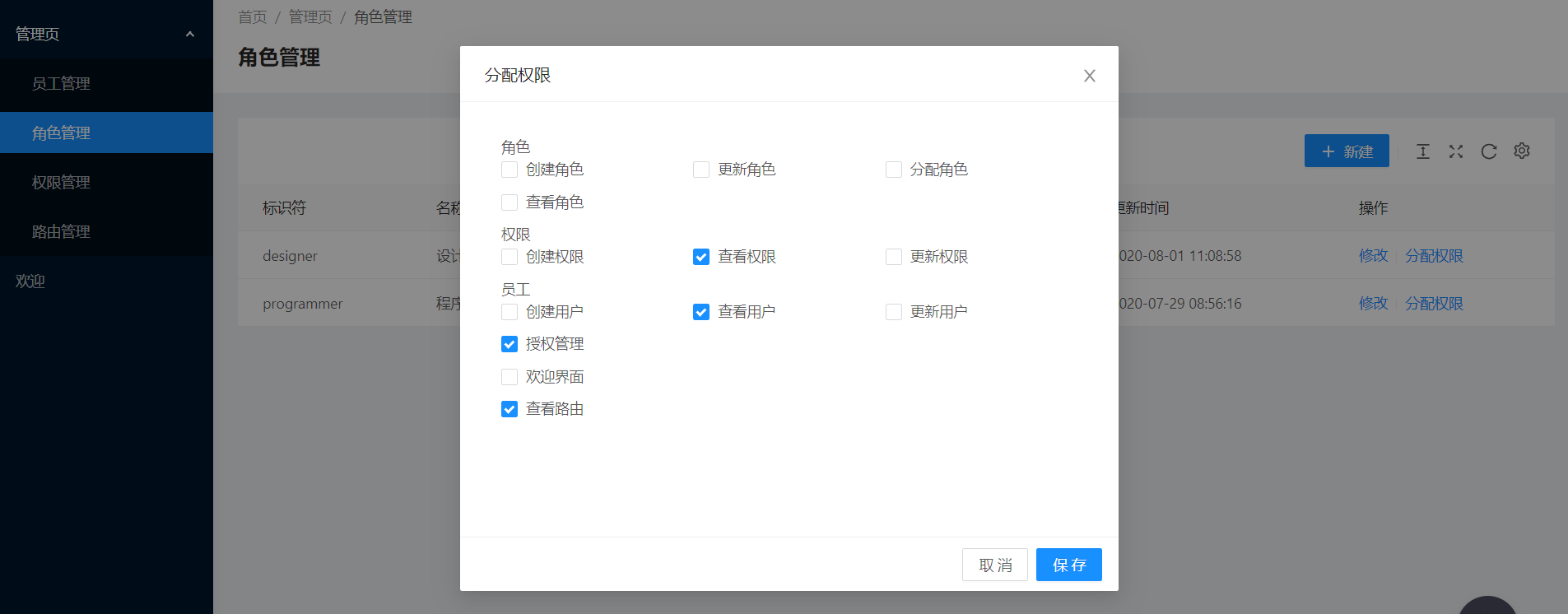Click 分配权限 link for designer row
The height and width of the screenshot is (614, 1568).
point(1434,256)
